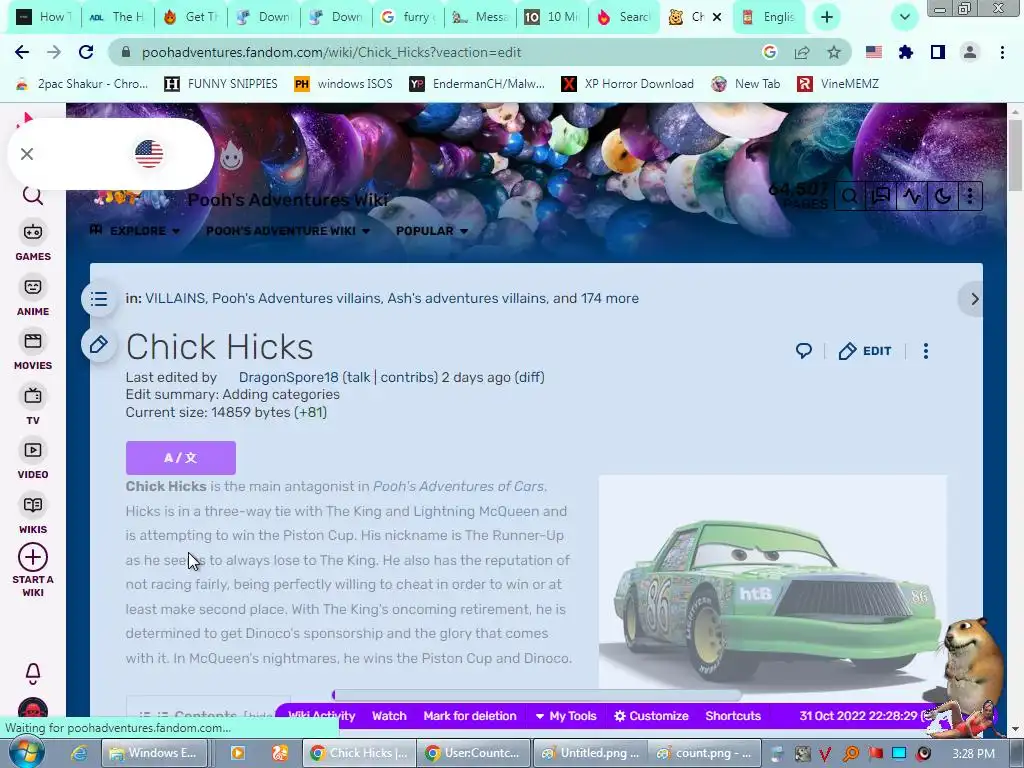Viewport: 1024px width, 768px height.
Task: Open the tab search dropdown arrow
Action: [x=904, y=17]
